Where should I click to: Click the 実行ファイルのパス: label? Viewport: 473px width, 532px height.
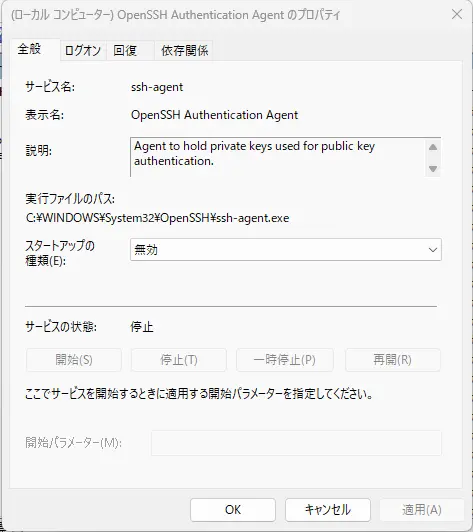pyautogui.click(x=70, y=199)
